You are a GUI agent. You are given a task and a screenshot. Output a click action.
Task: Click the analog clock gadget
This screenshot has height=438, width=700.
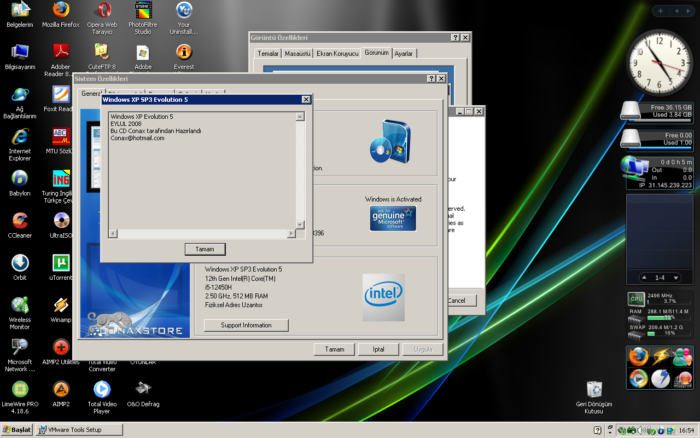(x=659, y=62)
